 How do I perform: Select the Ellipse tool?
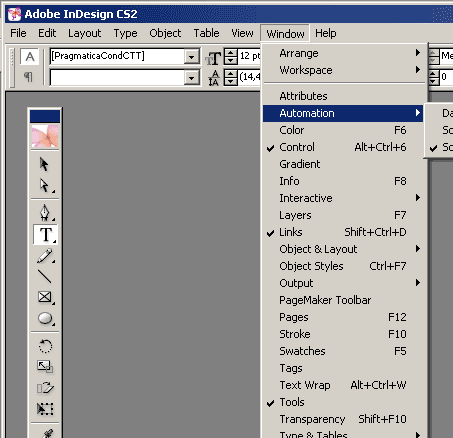45,318
